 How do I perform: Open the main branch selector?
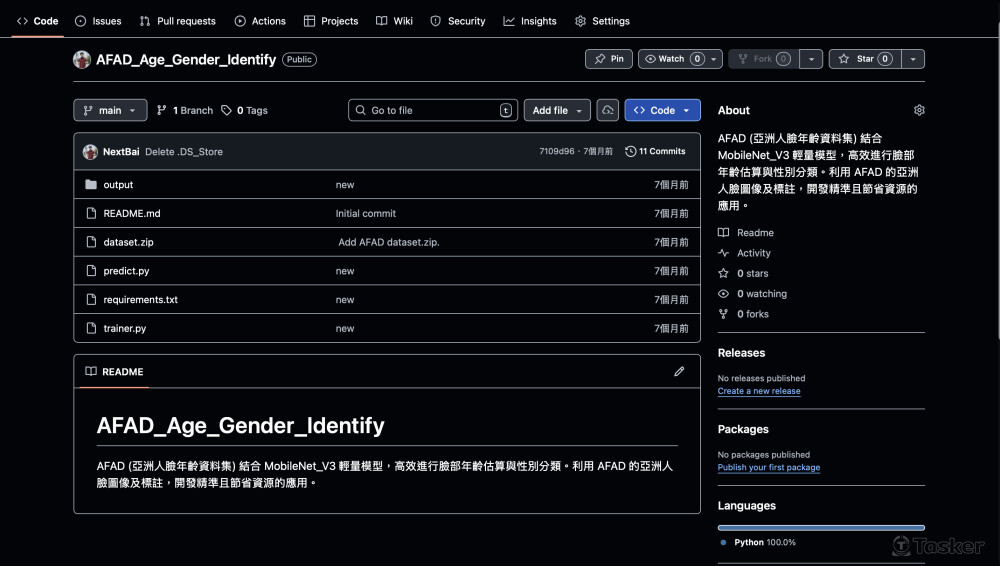(x=110, y=110)
